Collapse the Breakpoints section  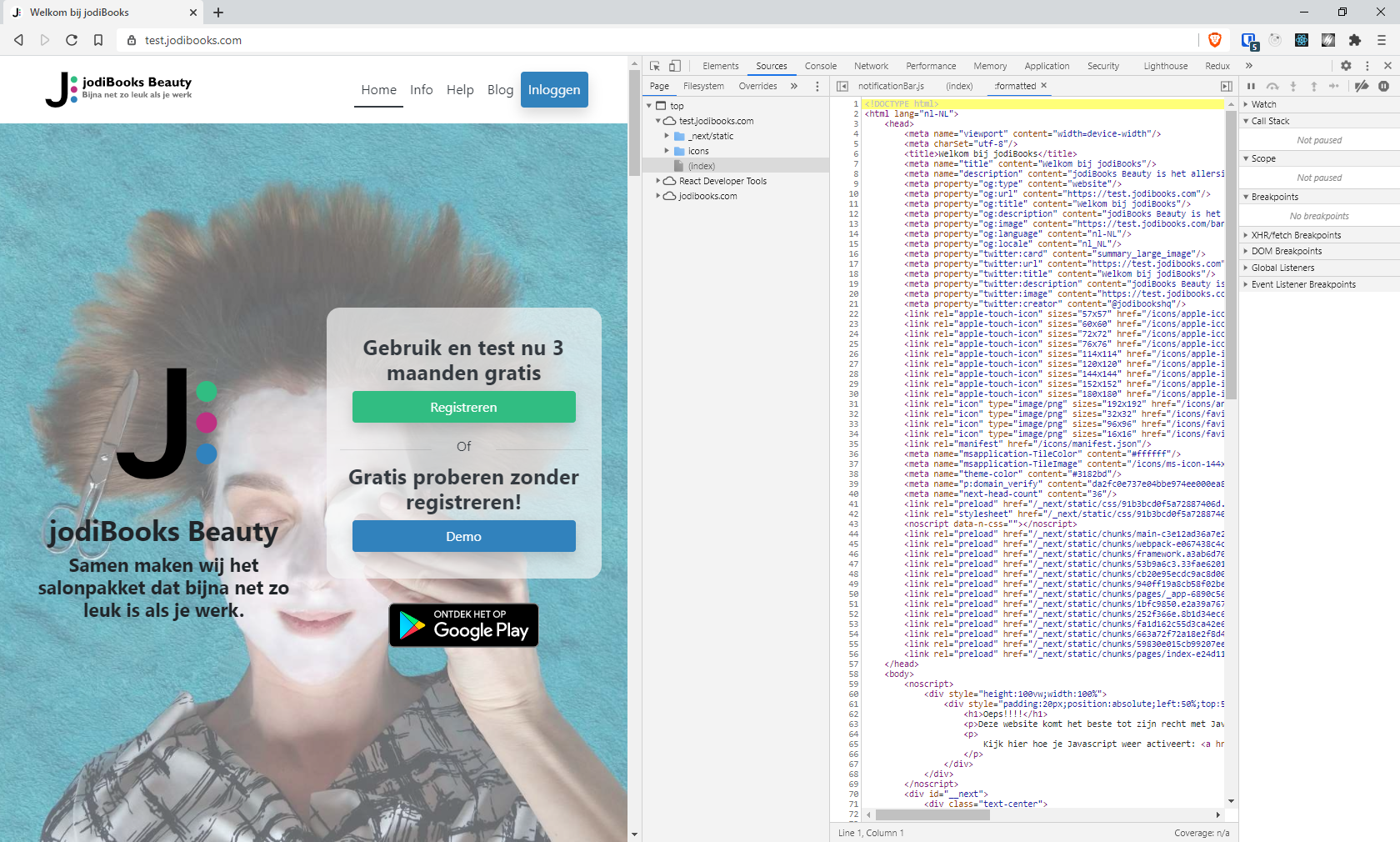point(1319,197)
